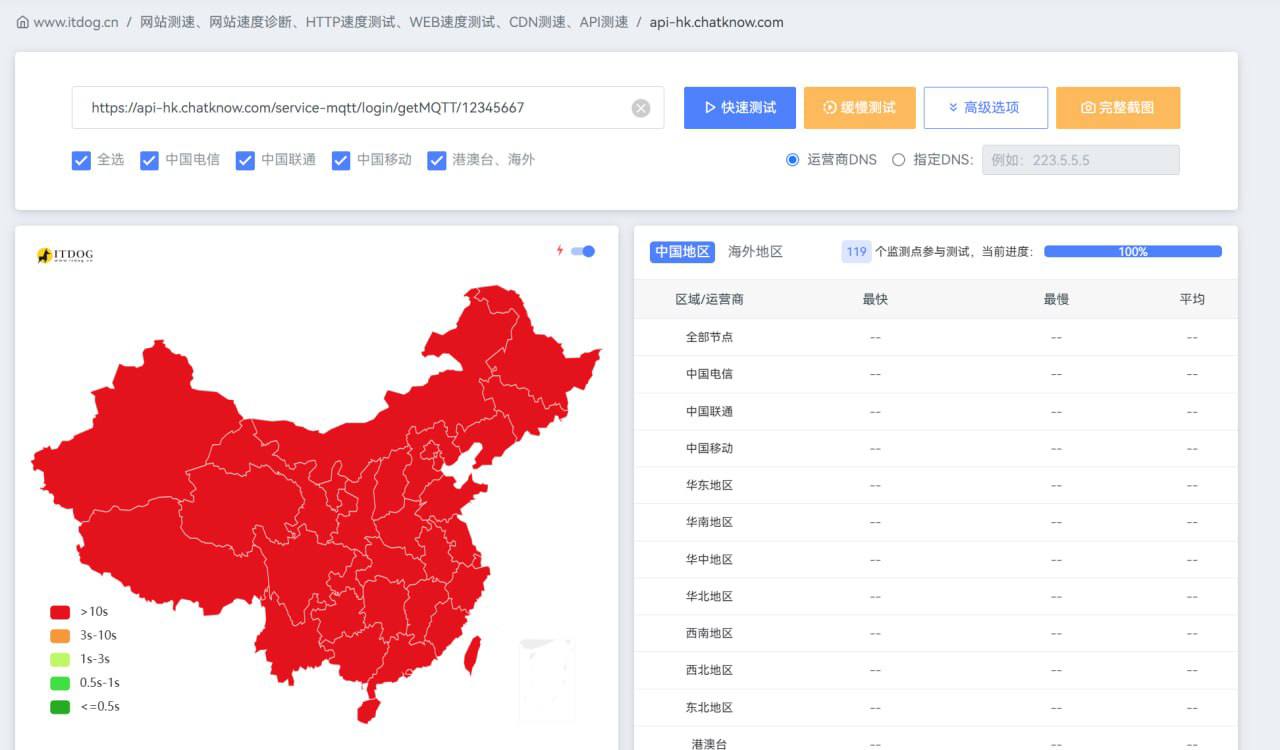Viewport: 1280px width, 750px height.
Task: Select the 指定DNS radio button
Action: click(x=898, y=160)
